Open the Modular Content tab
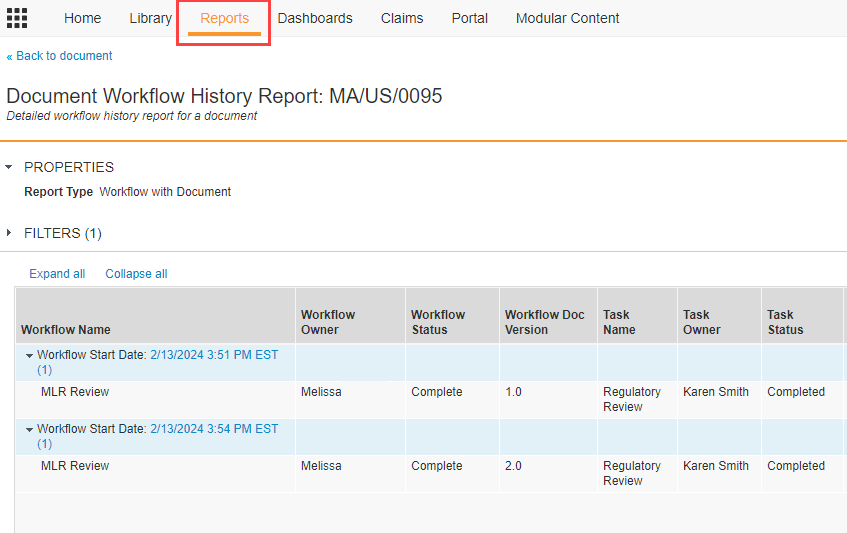Viewport: 847px width, 533px height. click(567, 18)
